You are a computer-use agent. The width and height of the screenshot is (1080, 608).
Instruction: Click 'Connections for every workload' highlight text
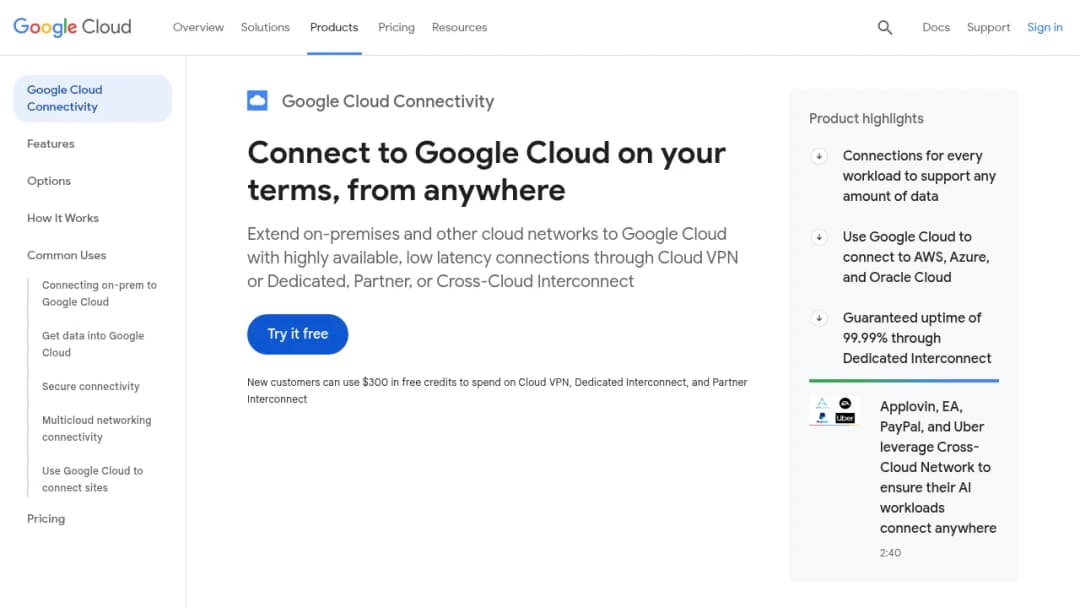(919, 176)
